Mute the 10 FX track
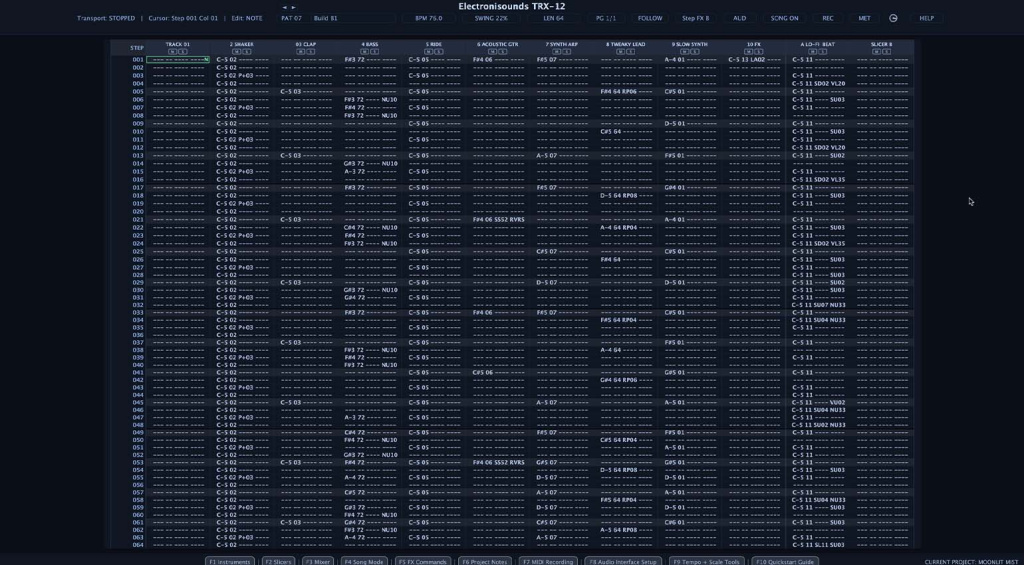The width and height of the screenshot is (1024, 565). (750, 51)
